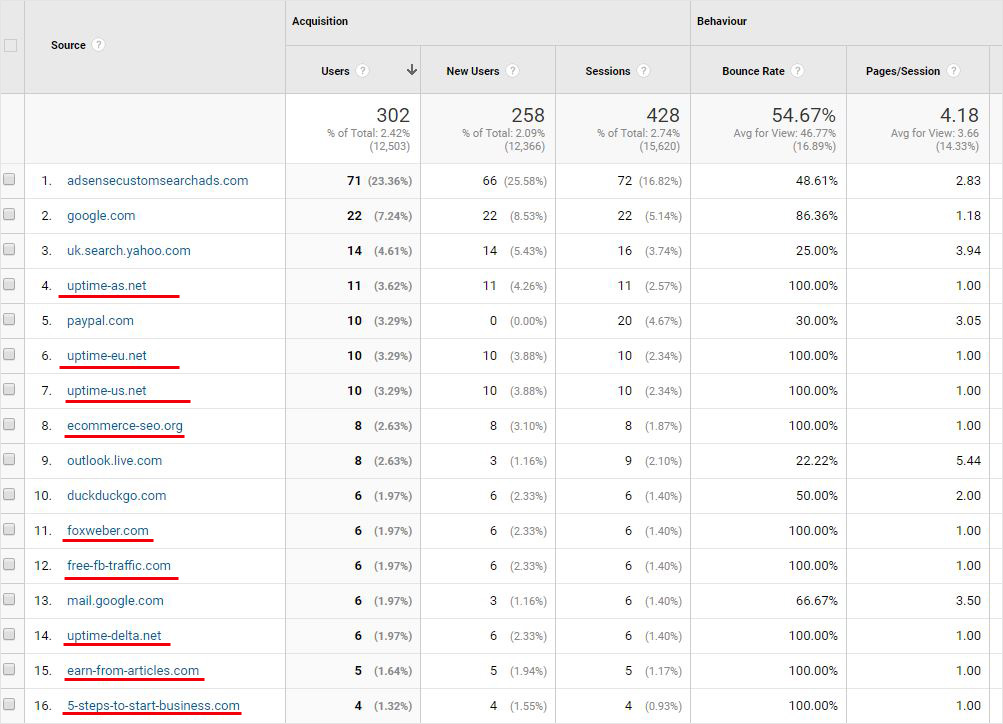Open the help icon beside Sessions
This screenshot has width=1003, height=724.
coord(644,71)
